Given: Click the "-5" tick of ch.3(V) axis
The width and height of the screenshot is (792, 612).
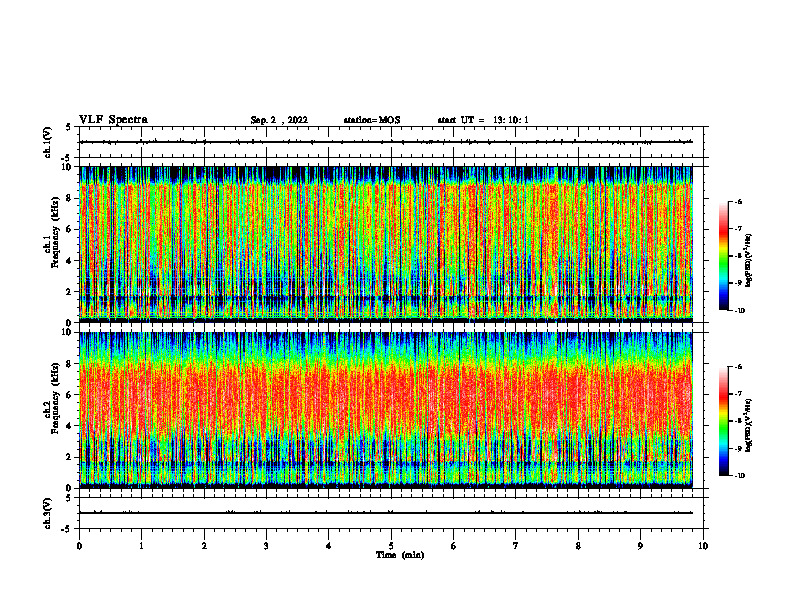Looking at the screenshot, I should [67, 529].
